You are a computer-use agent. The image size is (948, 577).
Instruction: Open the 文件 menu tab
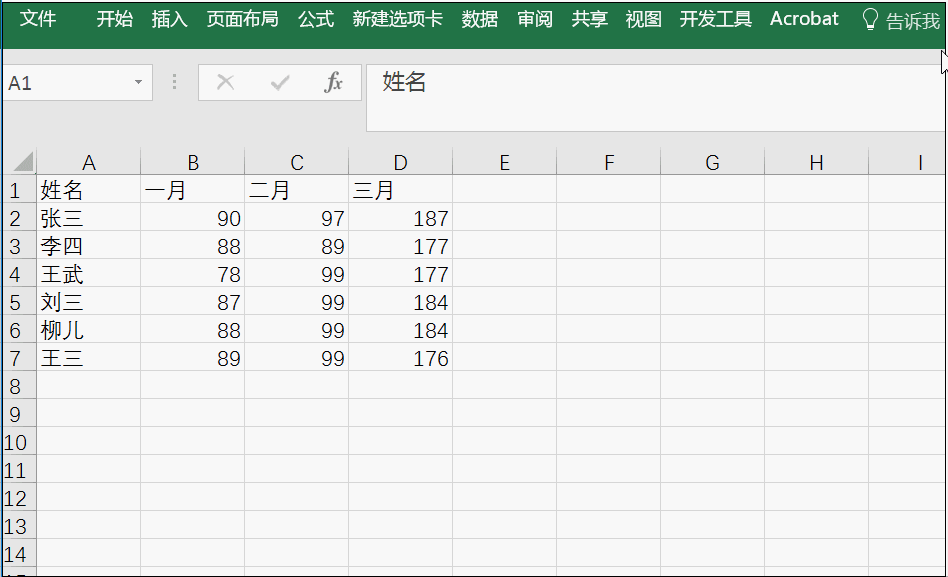pyautogui.click(x=37, y=19)
